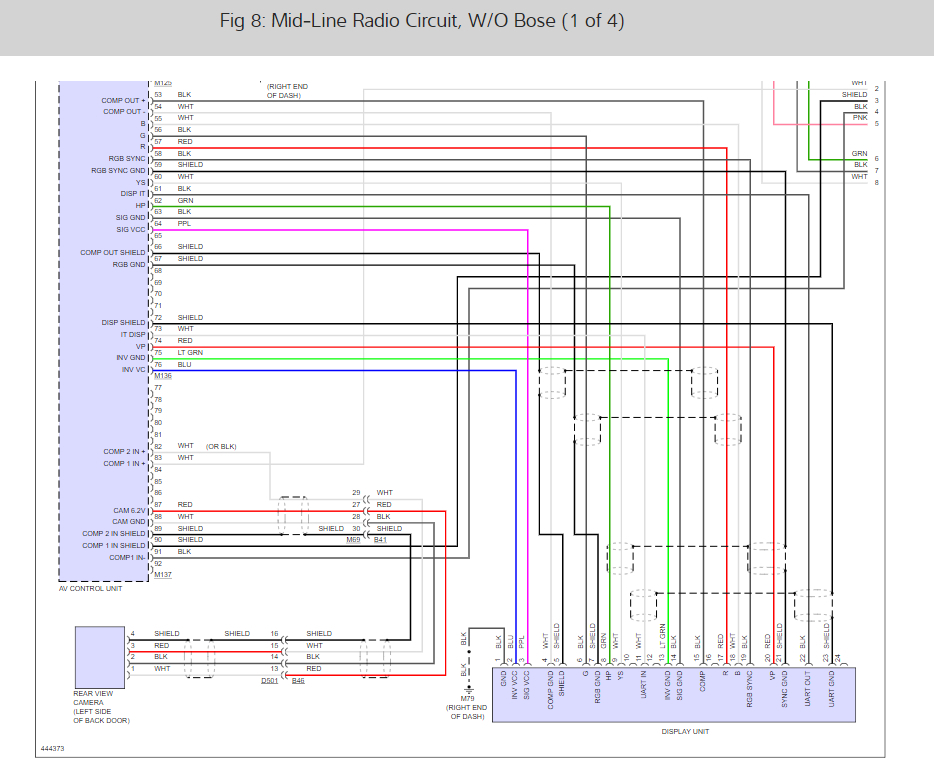Viewport: 934px width, 783px height.
Task: Select INV GND label on AV control unit
Action: pyautogui.click(x=130, y=357)
